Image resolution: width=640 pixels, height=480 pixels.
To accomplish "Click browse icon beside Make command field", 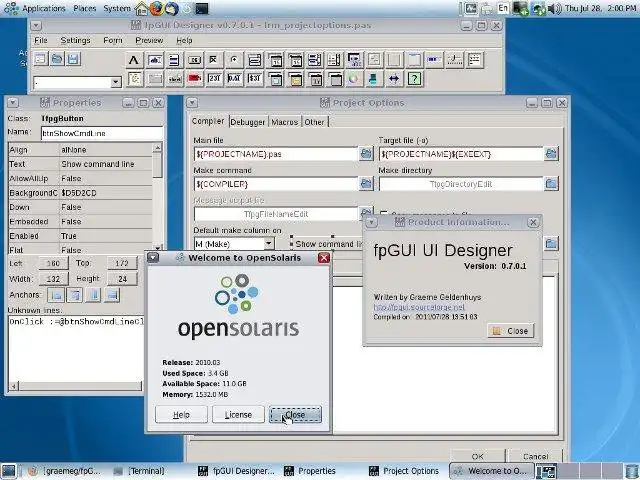I will [366, 184].
